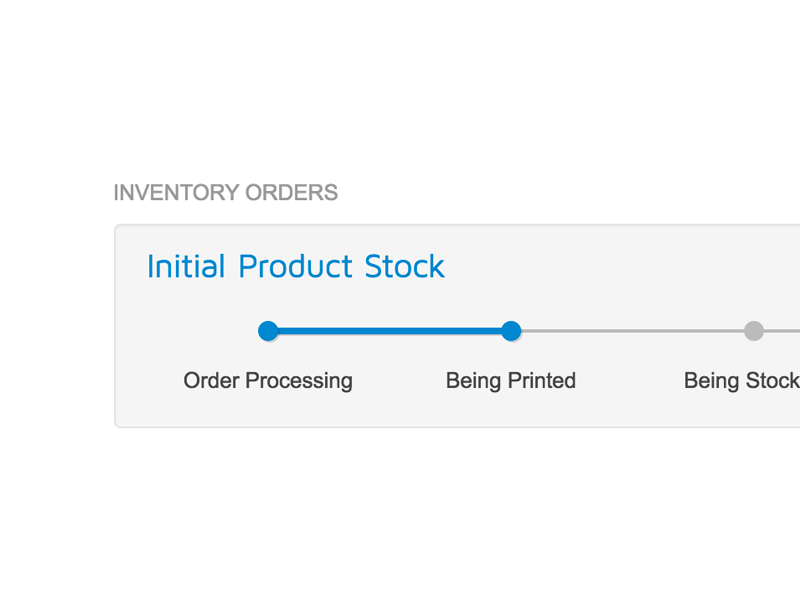The height and width of the screenshot is (600, 800).
Task: Click empty card area right of the title
Action: click(620, 267)
